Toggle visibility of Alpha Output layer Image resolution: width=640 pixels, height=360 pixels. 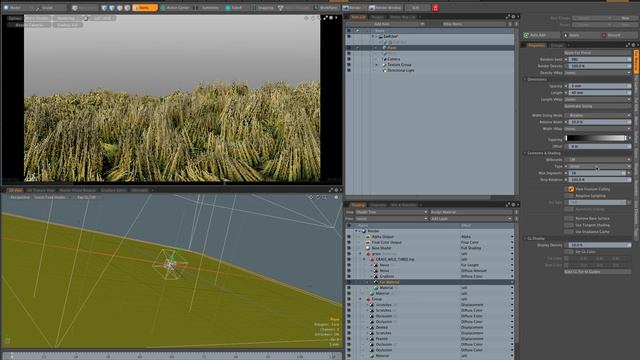click(x=349, y=237)
